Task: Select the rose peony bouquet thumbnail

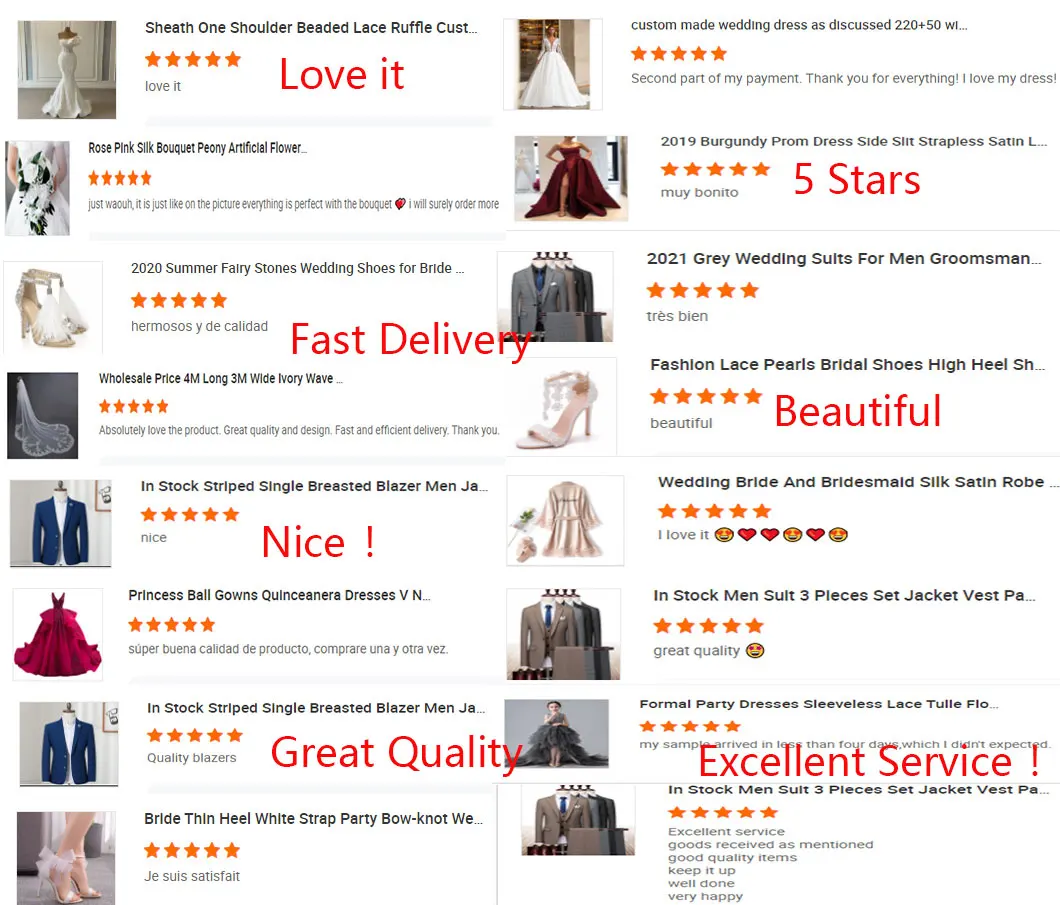Action: [37, 188]
